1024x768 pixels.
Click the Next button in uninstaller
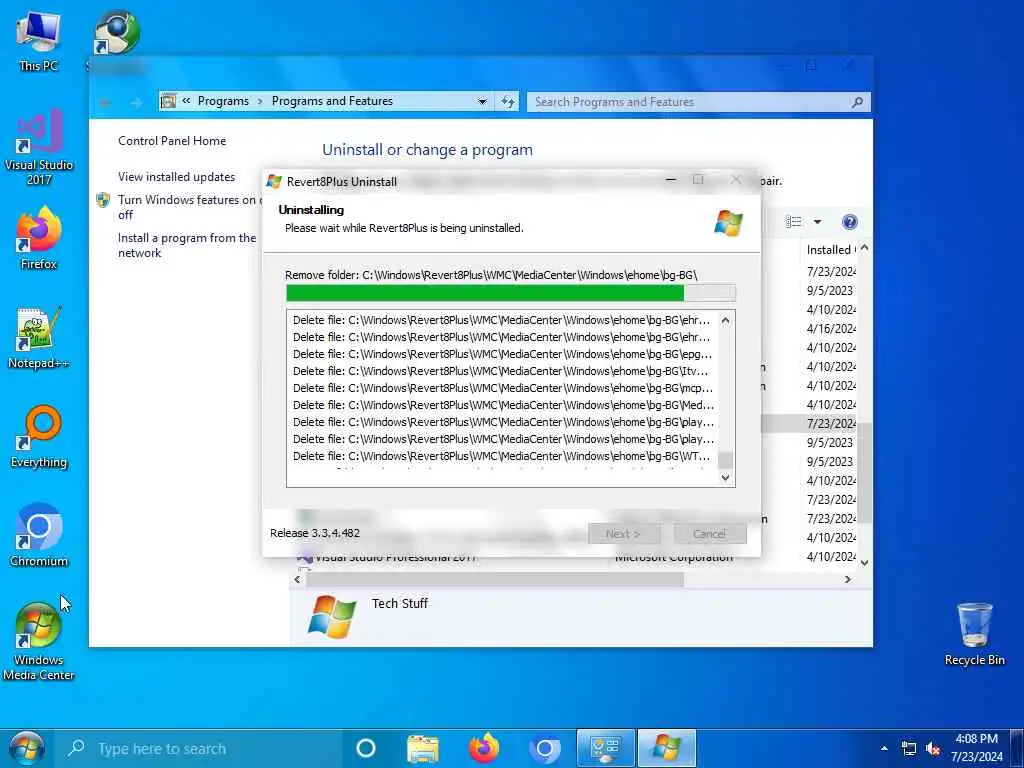[x=624, y=534]
